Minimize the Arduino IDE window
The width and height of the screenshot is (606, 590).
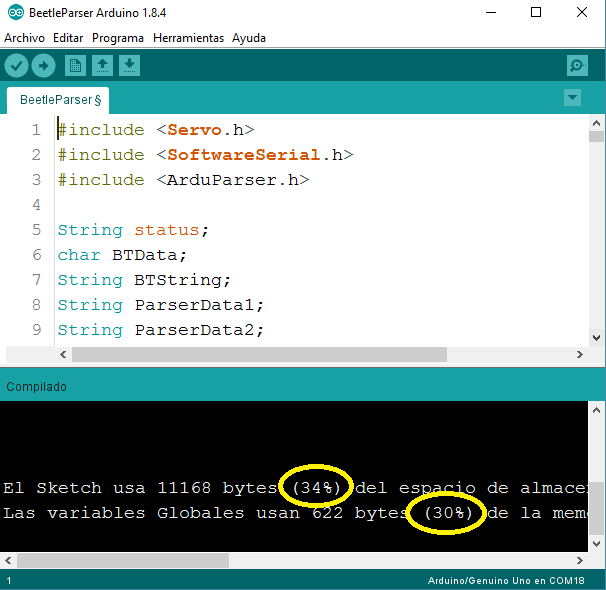[x=491, y=12]
